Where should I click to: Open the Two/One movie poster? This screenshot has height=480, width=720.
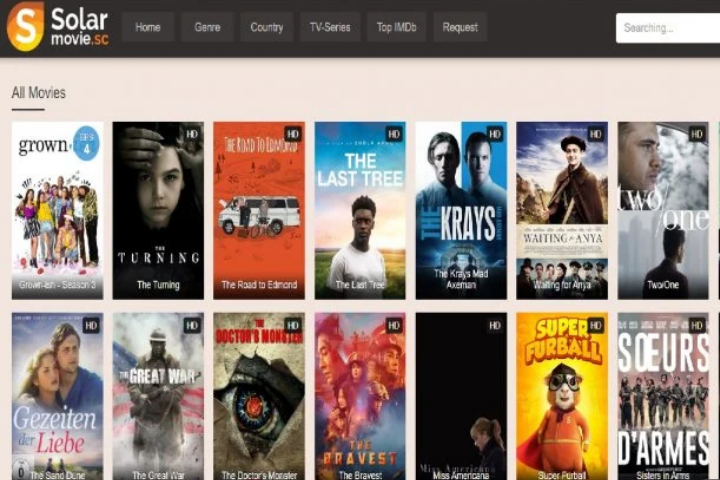coord(663,210)
